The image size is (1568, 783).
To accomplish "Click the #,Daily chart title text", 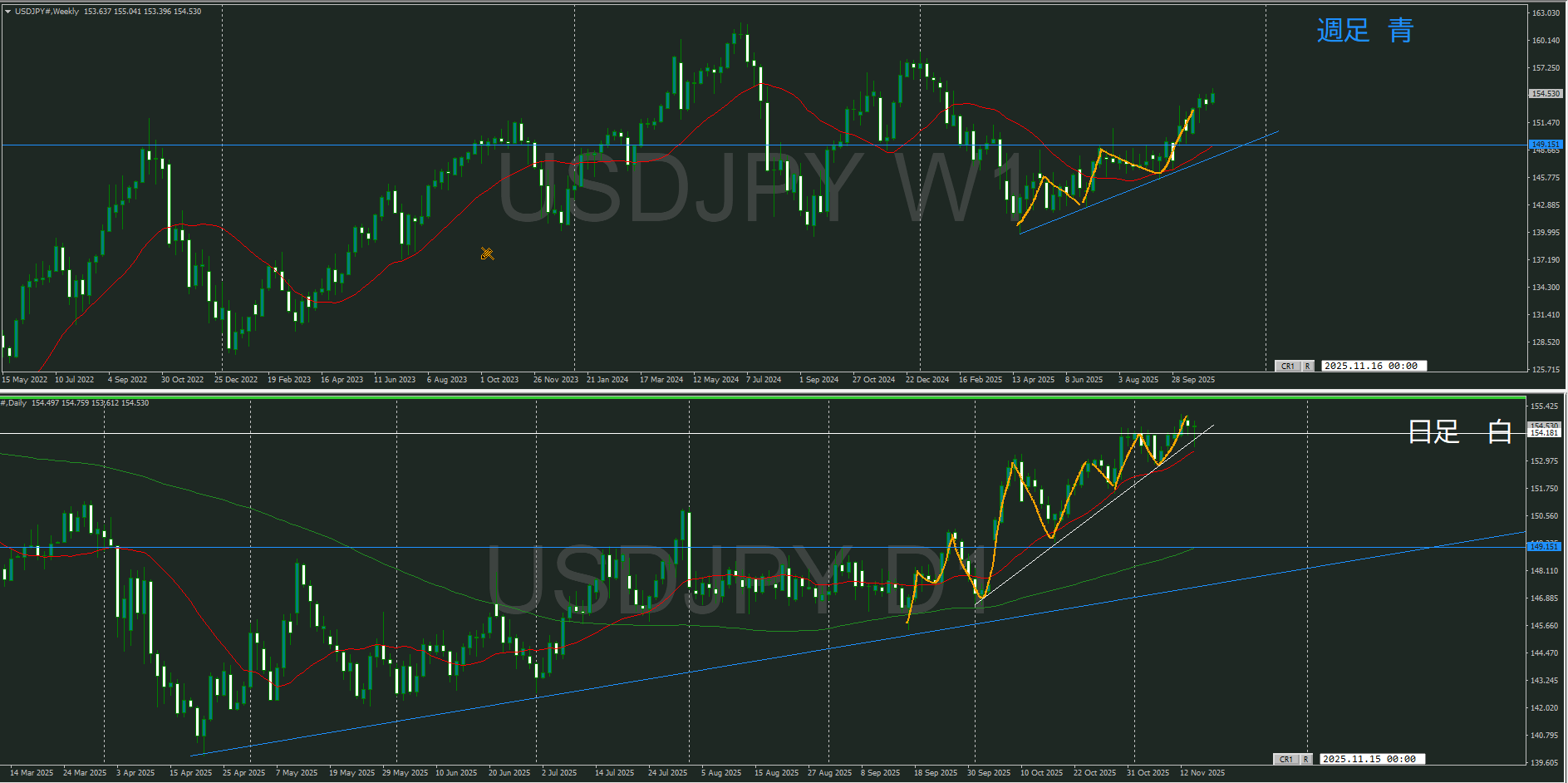I will click(x=14, y=403).
